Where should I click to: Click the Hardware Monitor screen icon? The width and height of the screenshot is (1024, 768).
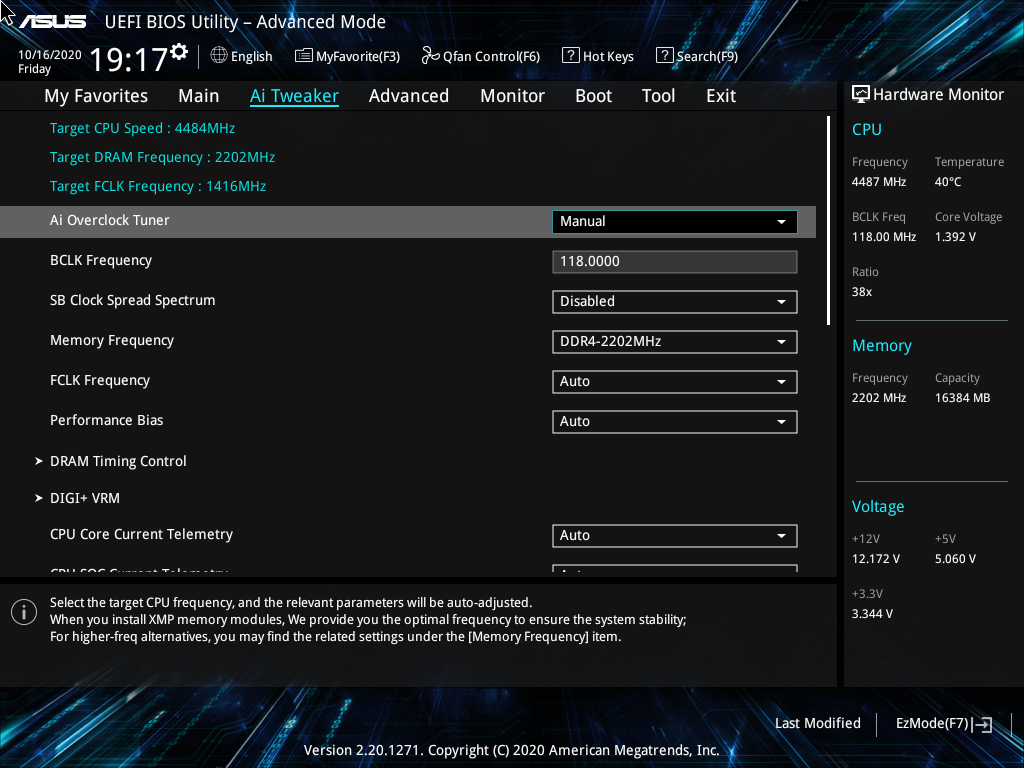[x=861, y=95]
